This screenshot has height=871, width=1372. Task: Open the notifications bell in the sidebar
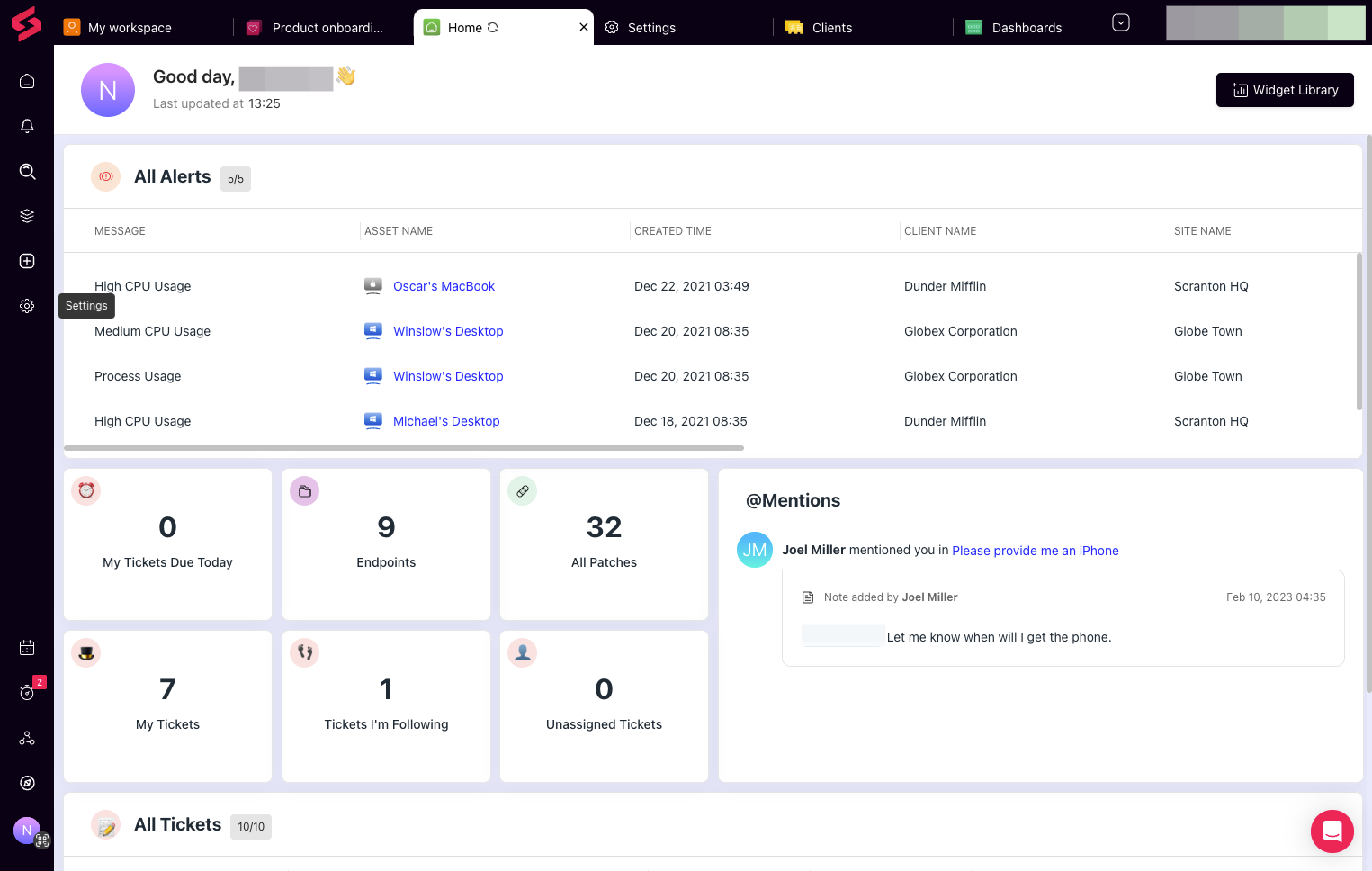(x=27, y=126)
